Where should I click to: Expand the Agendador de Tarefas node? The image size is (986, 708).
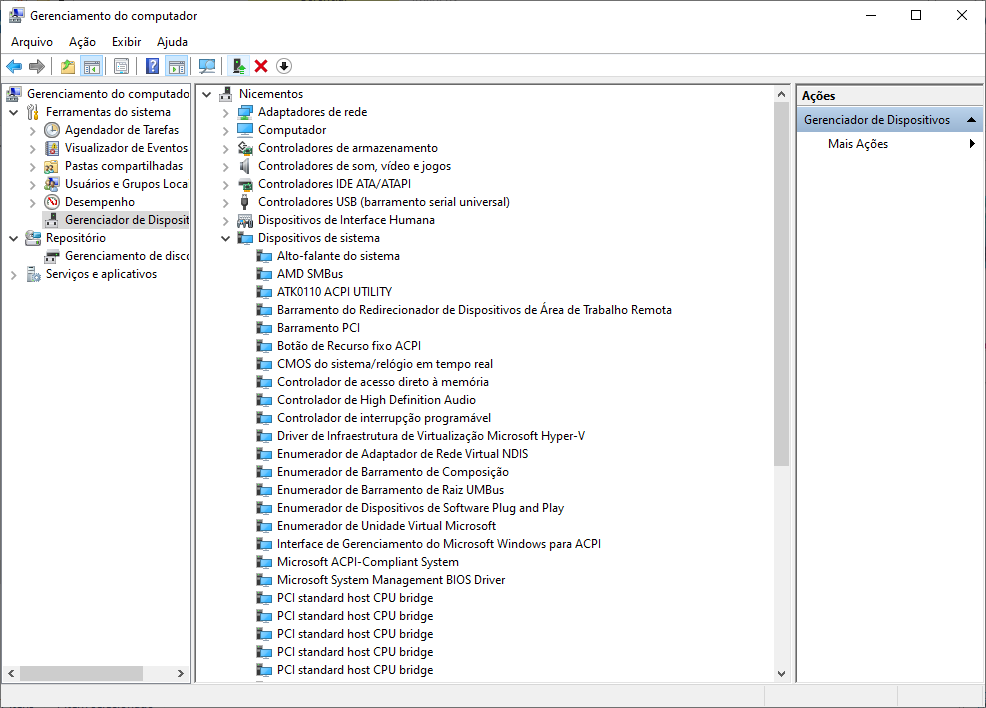[33, 131]
